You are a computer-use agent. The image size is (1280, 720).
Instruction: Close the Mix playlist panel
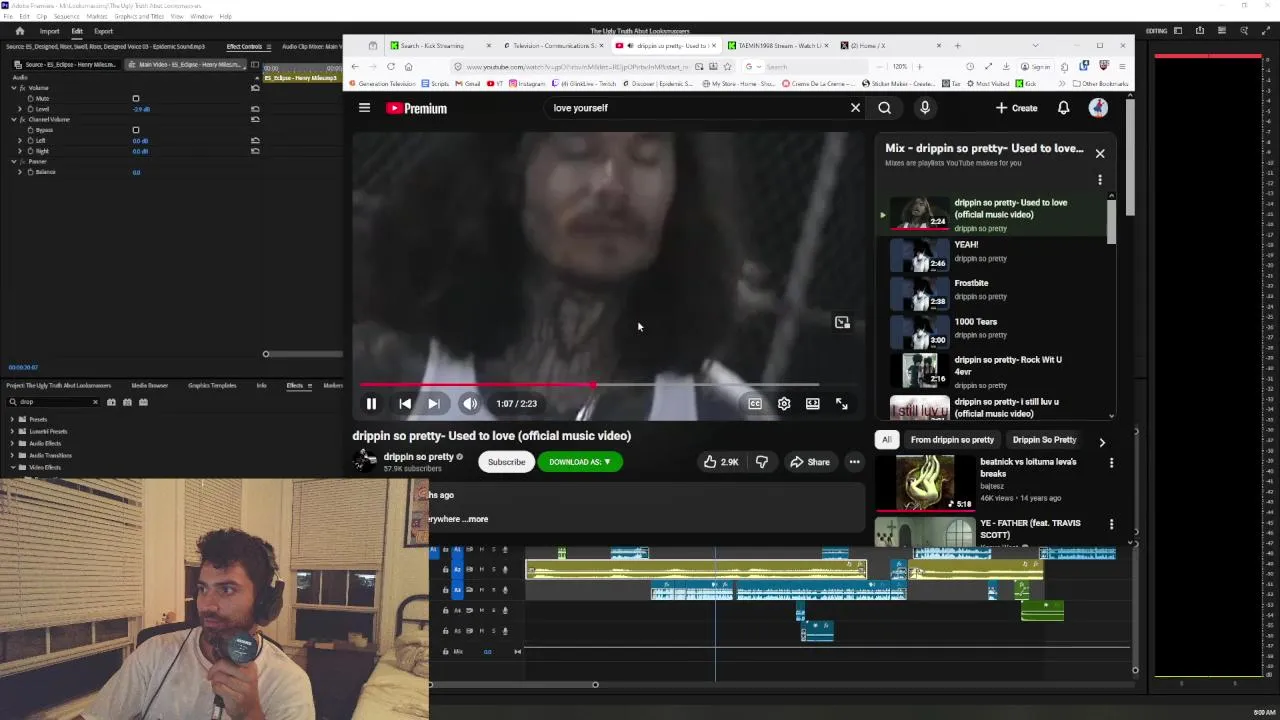pos(1100,153)
